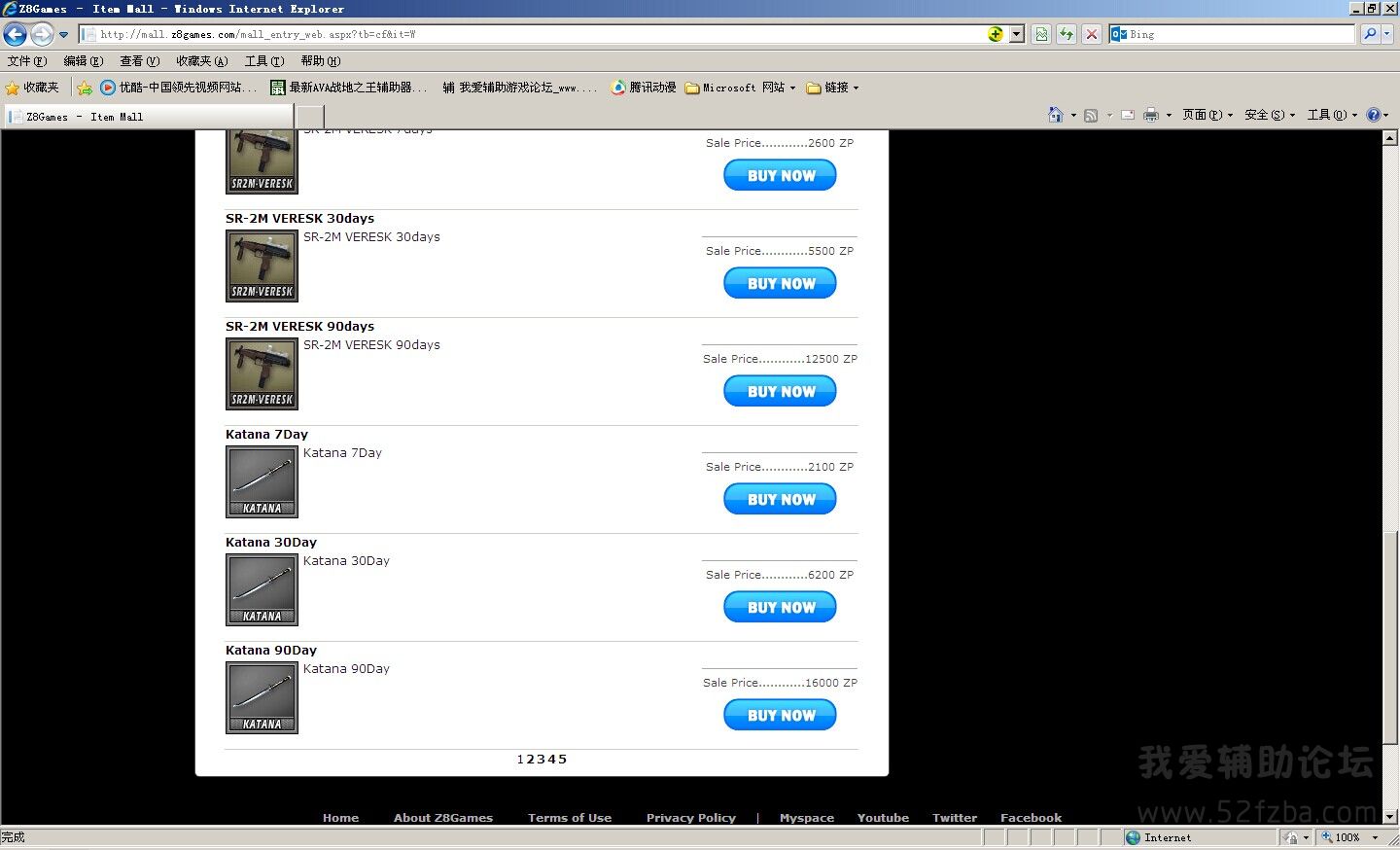Open the Youtube footer link

click(883, 818)
